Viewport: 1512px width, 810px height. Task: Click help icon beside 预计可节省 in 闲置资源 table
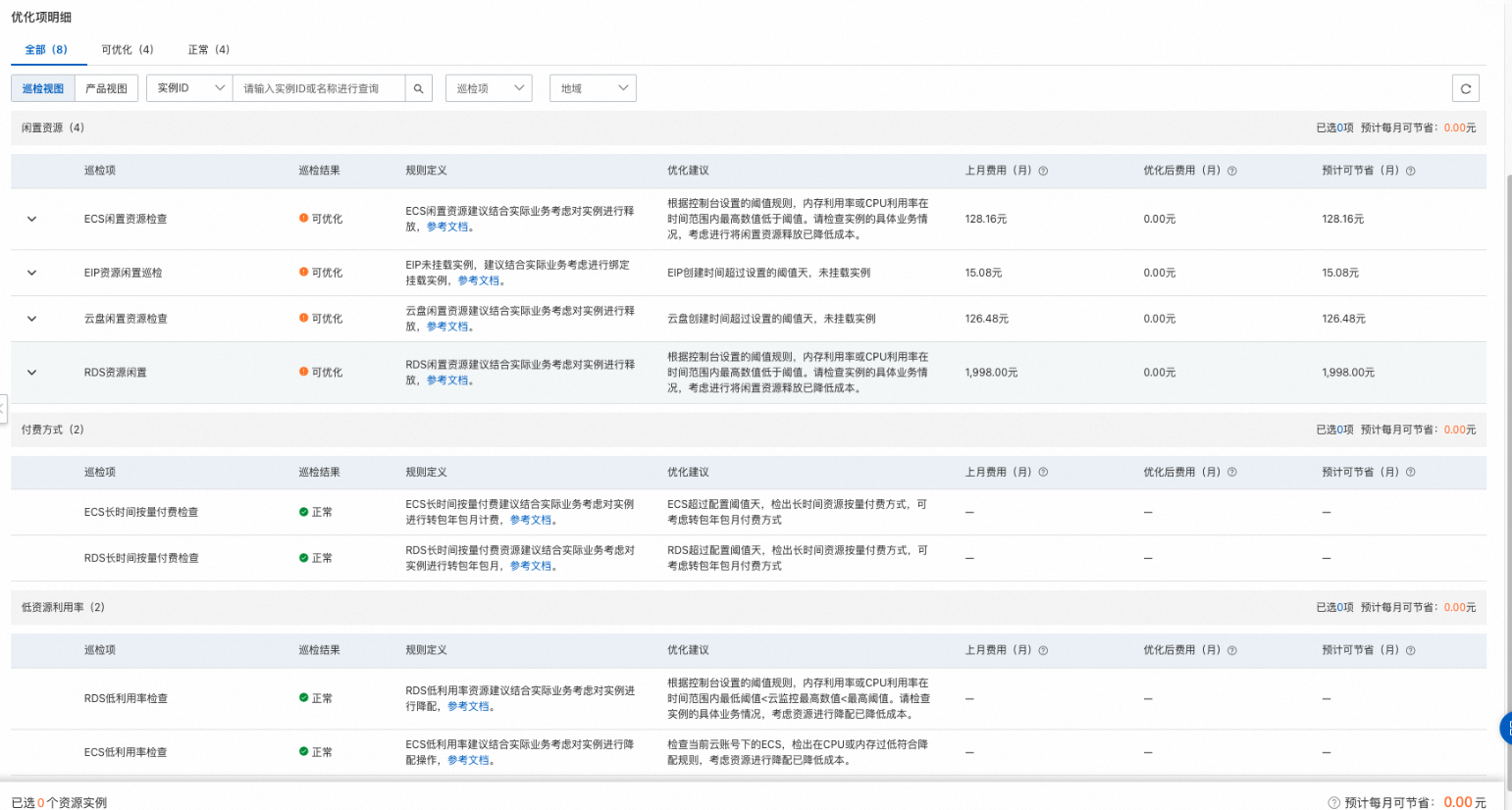point(1410,171)
